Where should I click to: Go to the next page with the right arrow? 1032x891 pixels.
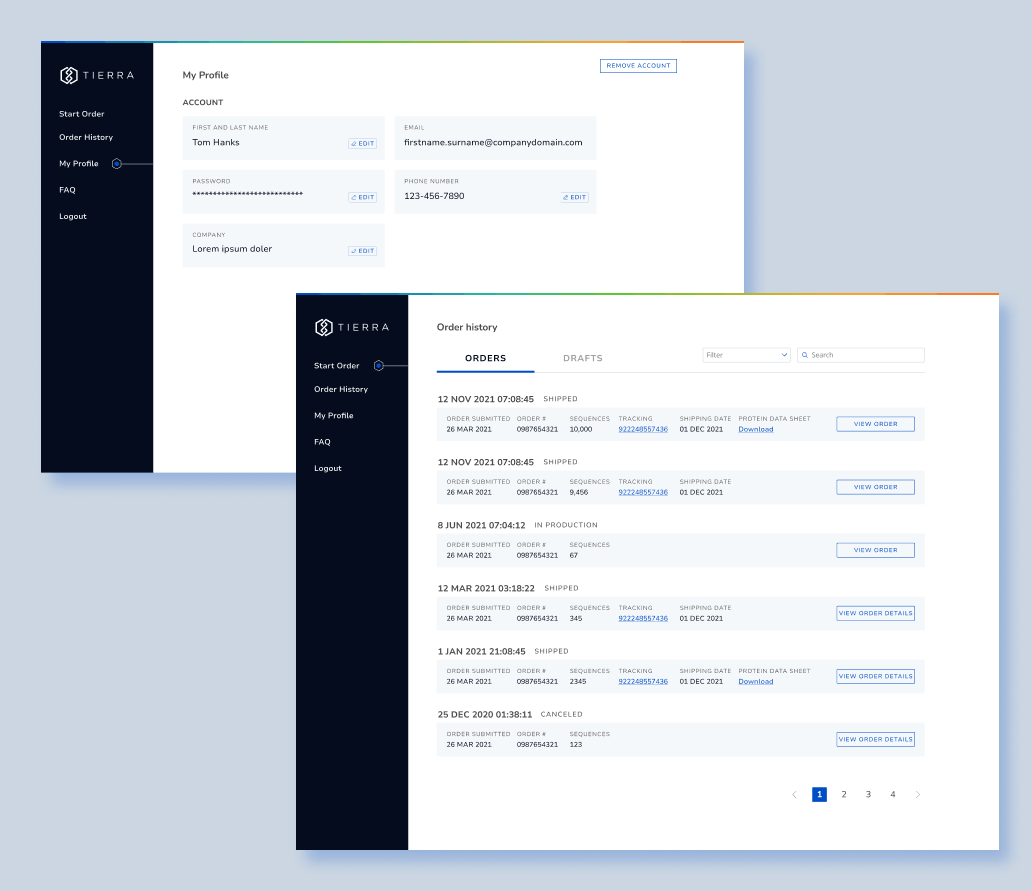[x=917, y=794]
